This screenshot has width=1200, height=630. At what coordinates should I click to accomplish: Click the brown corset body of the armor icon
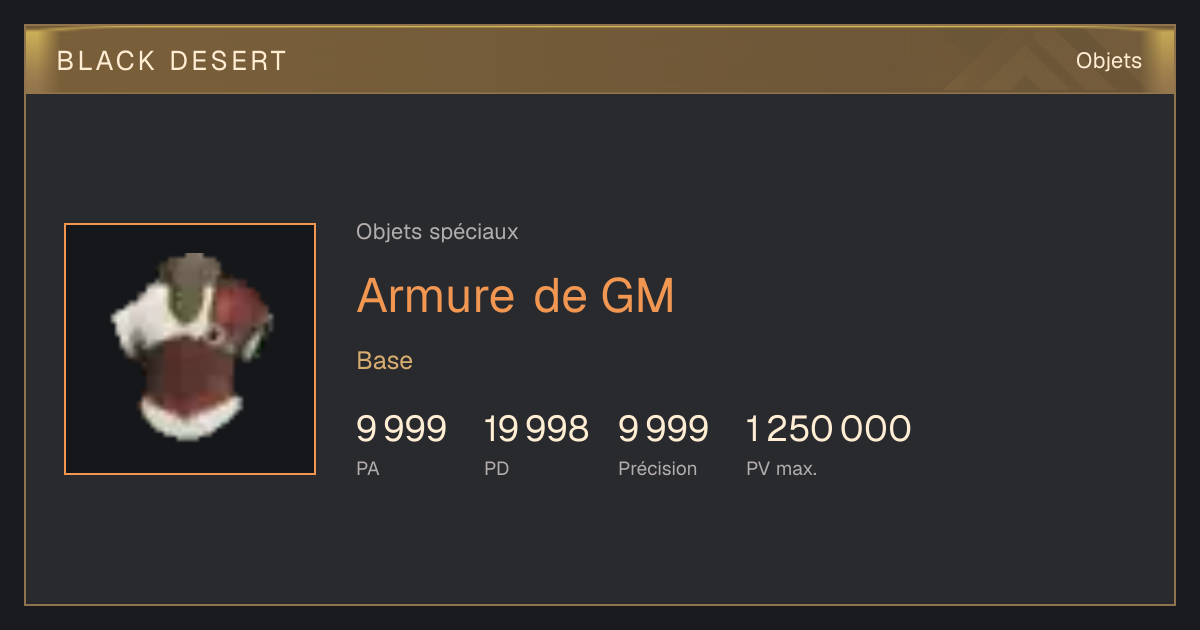pyautogui.click(x=192, y=368)
